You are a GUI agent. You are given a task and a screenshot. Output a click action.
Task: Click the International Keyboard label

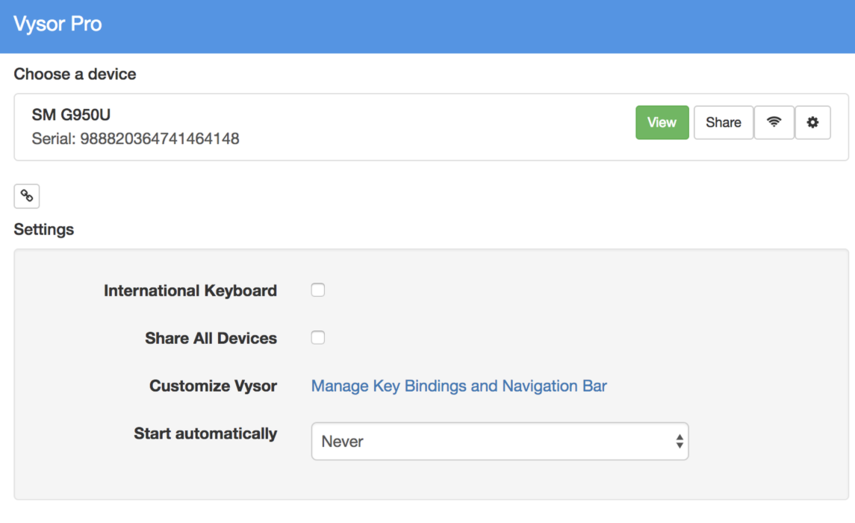pos(190,291)
